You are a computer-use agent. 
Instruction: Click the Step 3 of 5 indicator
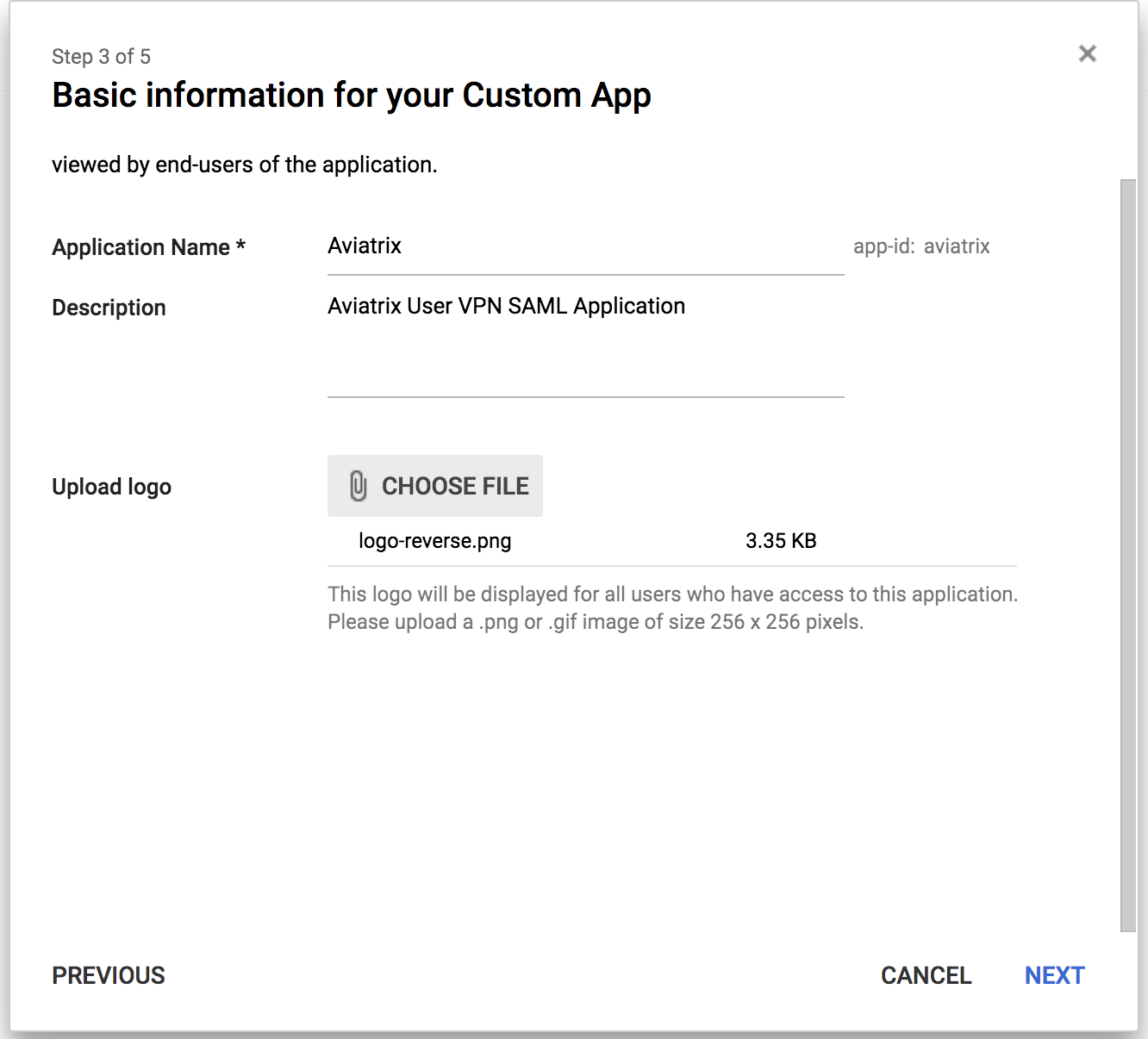[x=101, y=57]
